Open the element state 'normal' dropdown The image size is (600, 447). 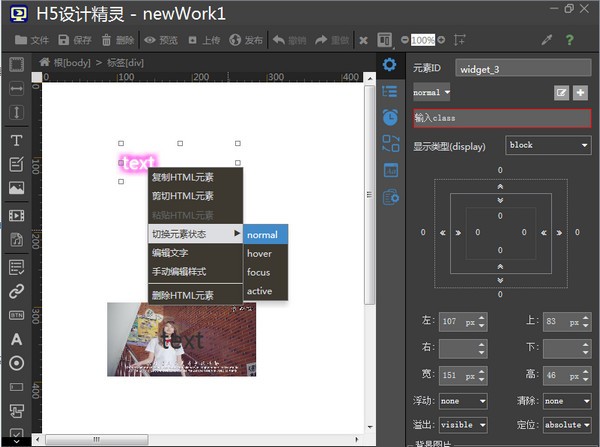coord(431,92)
